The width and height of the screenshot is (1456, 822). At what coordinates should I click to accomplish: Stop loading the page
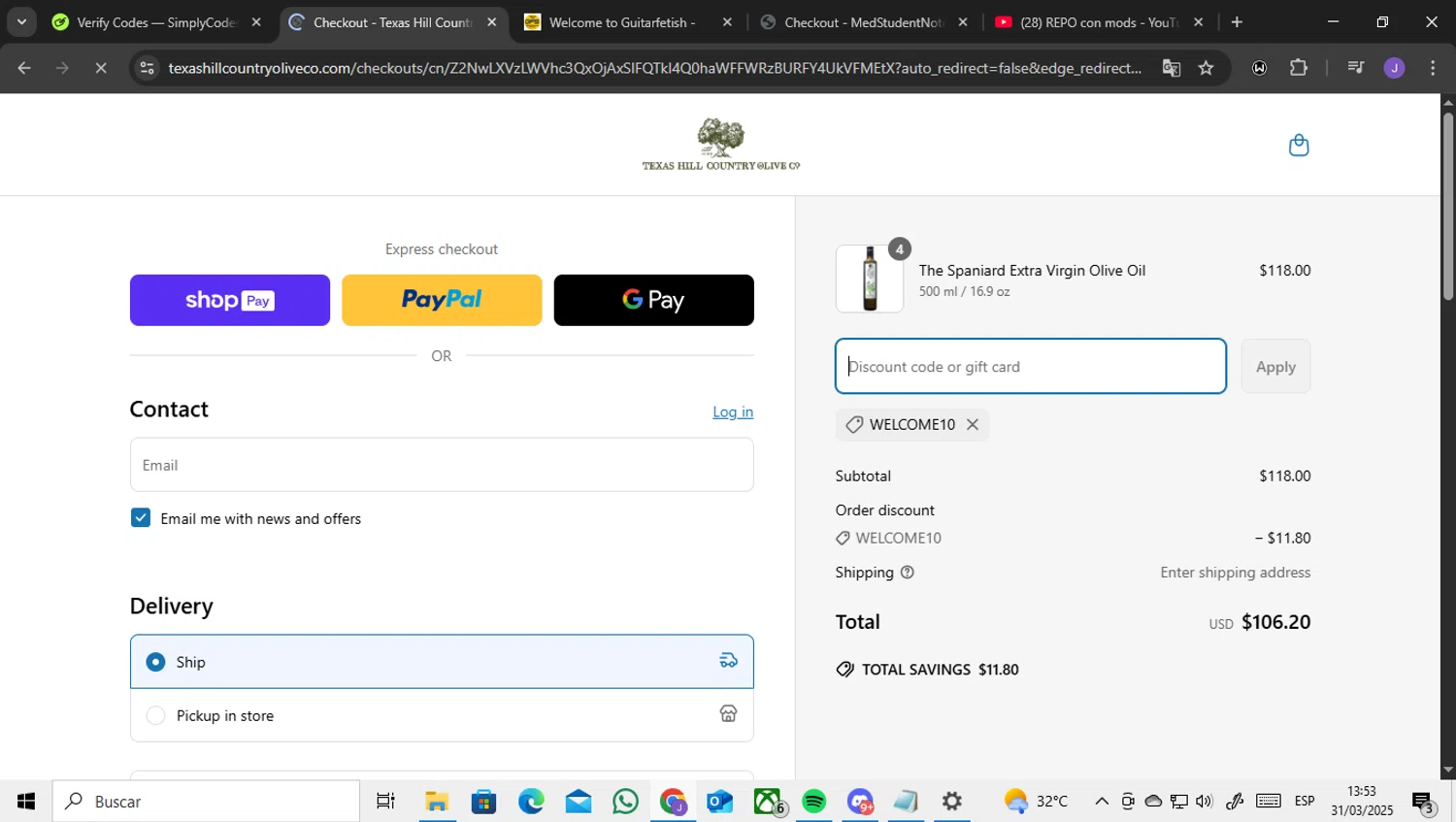(101, 68)
